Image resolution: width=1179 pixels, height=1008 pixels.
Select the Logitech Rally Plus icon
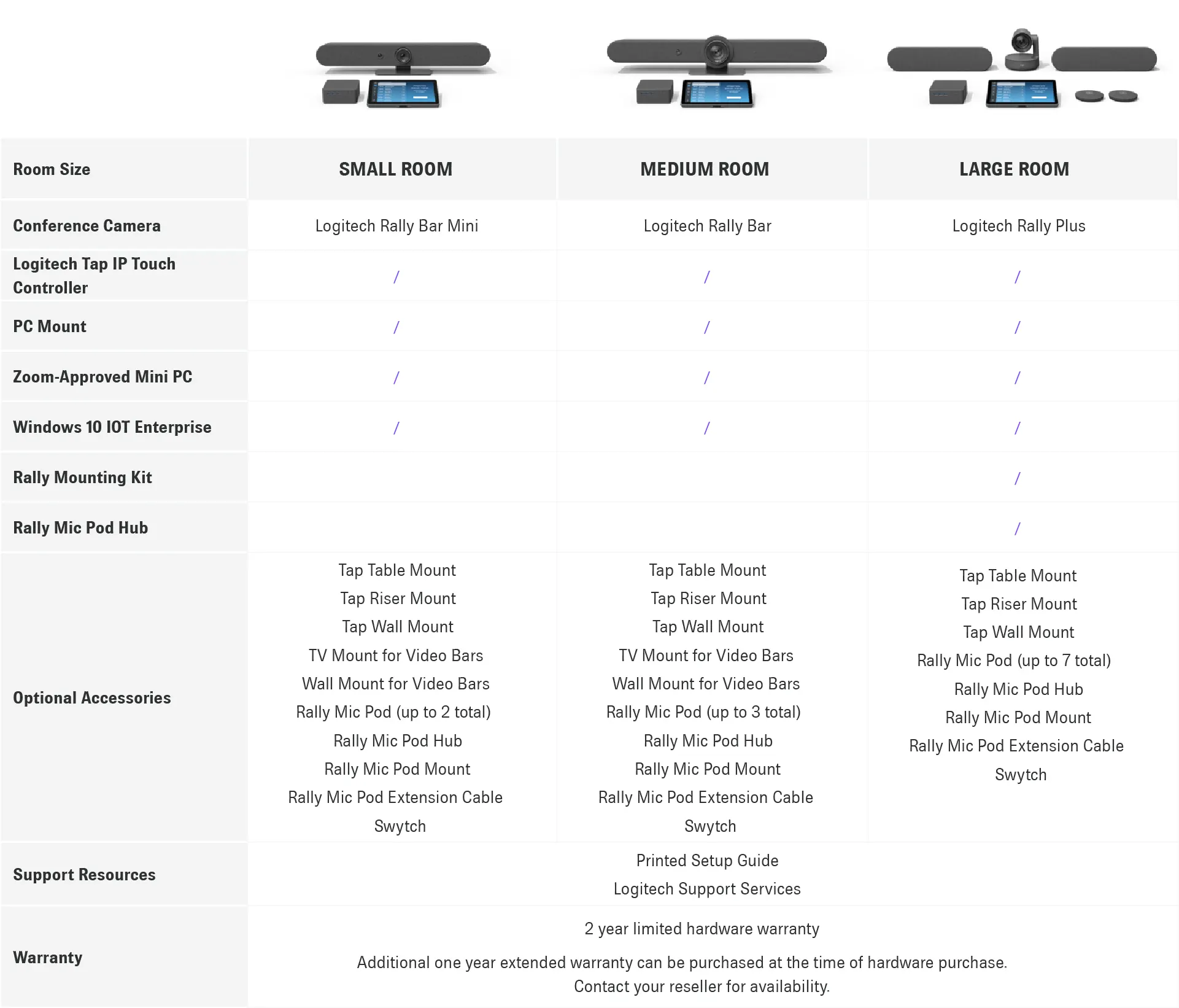[x=1020, y=76]
